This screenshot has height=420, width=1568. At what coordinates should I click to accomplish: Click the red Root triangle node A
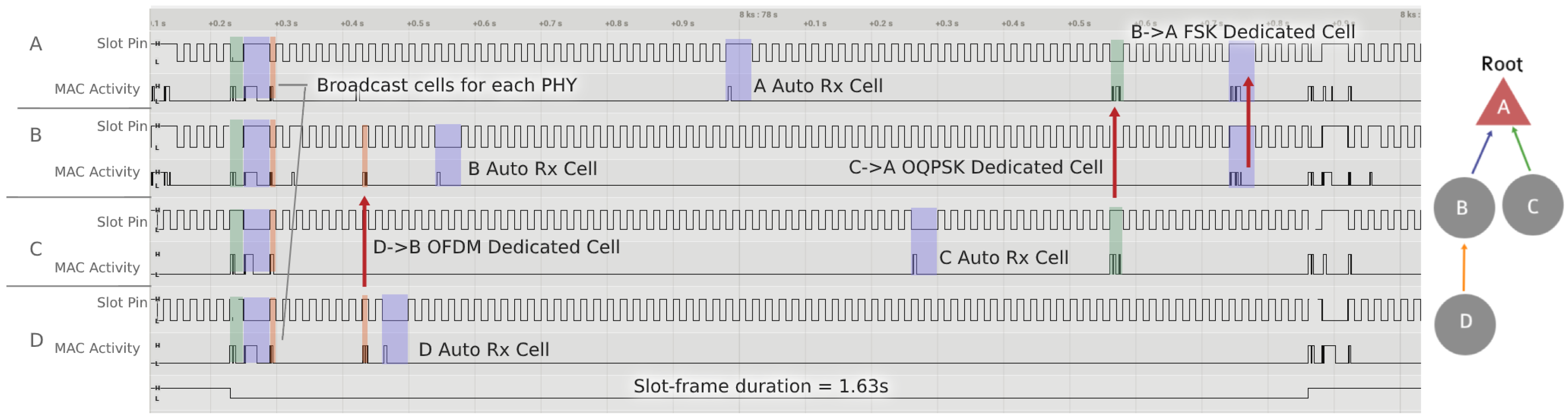coord(1503,106)
